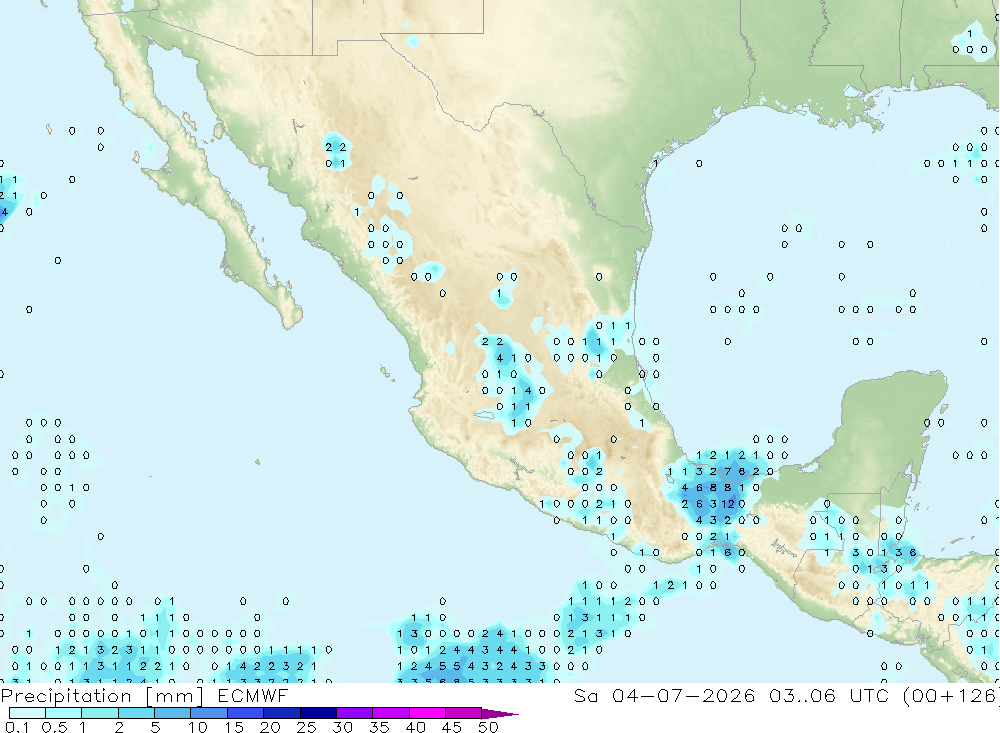Click the '(00+126)' forecast offset text

click(x=950, y=695)
